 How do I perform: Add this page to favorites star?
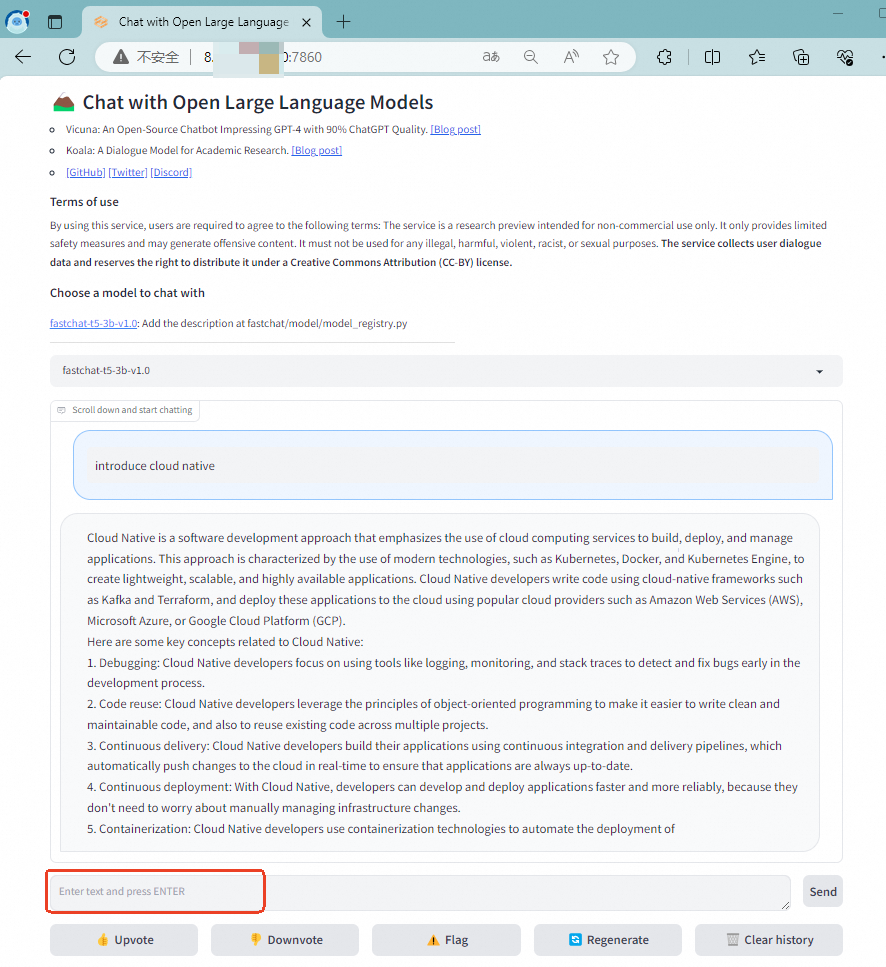(611, 57)
